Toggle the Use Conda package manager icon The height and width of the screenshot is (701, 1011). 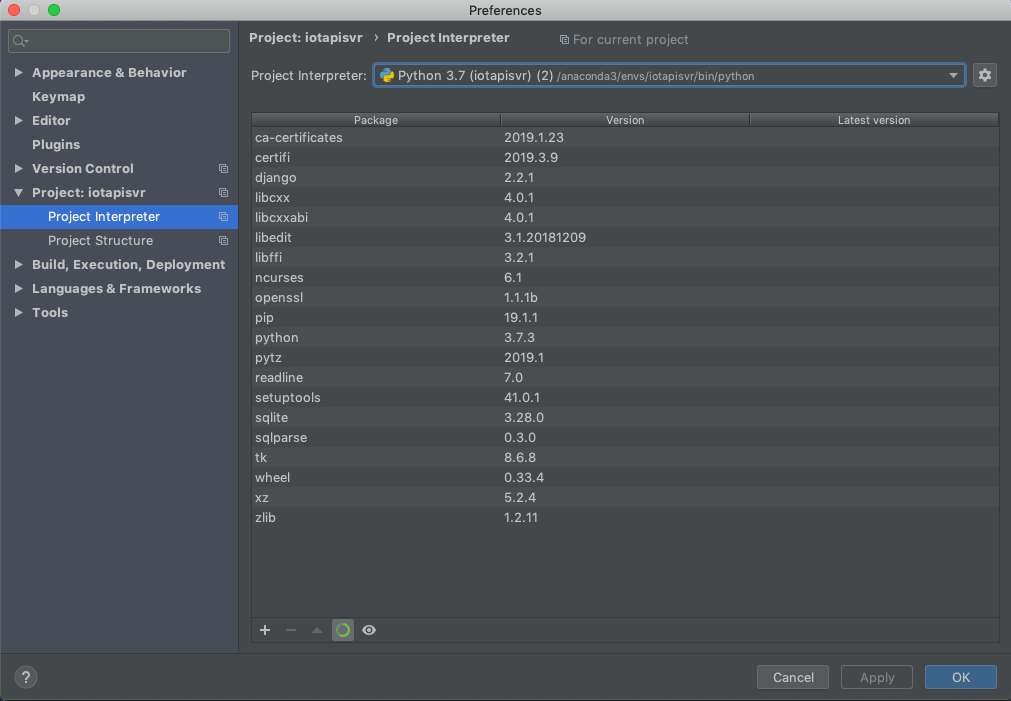tap(343, 630)
